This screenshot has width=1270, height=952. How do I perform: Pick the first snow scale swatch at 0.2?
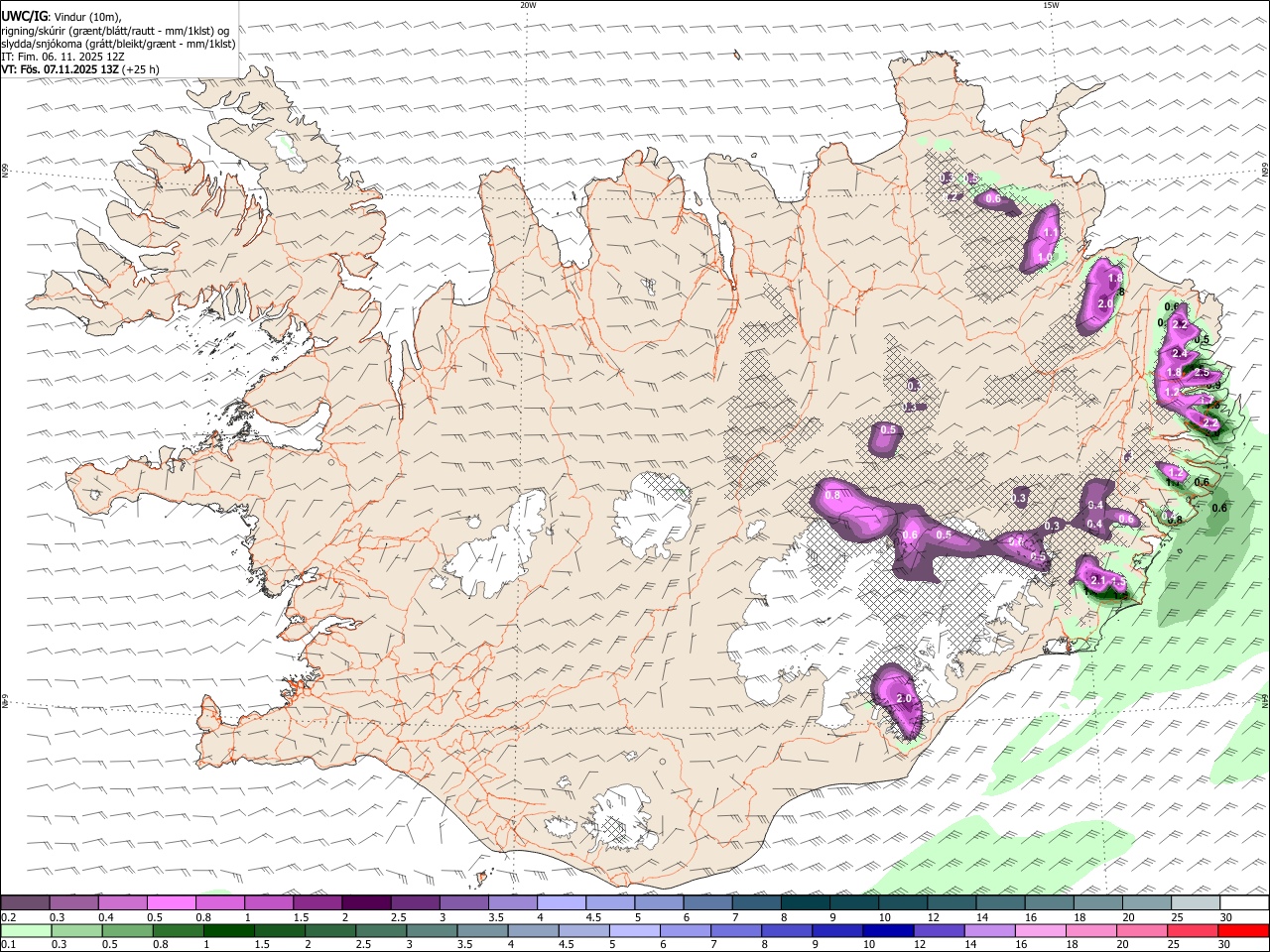(x=25, y=903)
